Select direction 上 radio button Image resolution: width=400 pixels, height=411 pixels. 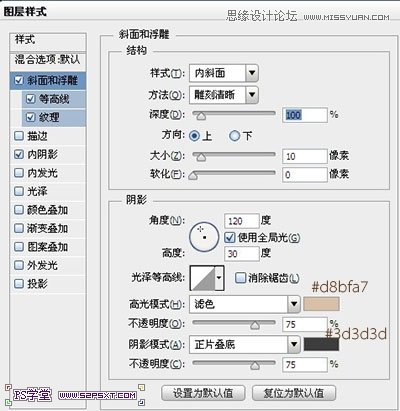click(194, 136)
